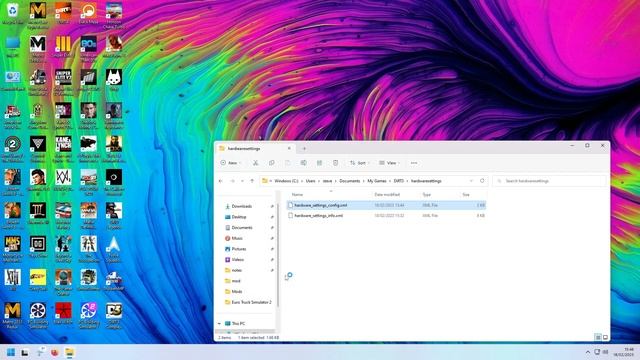Open the recent locations chevron

pos(242,181)
